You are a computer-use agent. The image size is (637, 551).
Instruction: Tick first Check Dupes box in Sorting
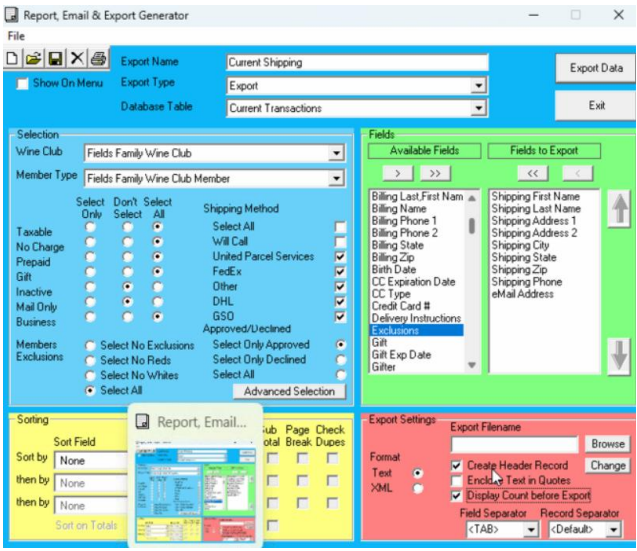332,459
